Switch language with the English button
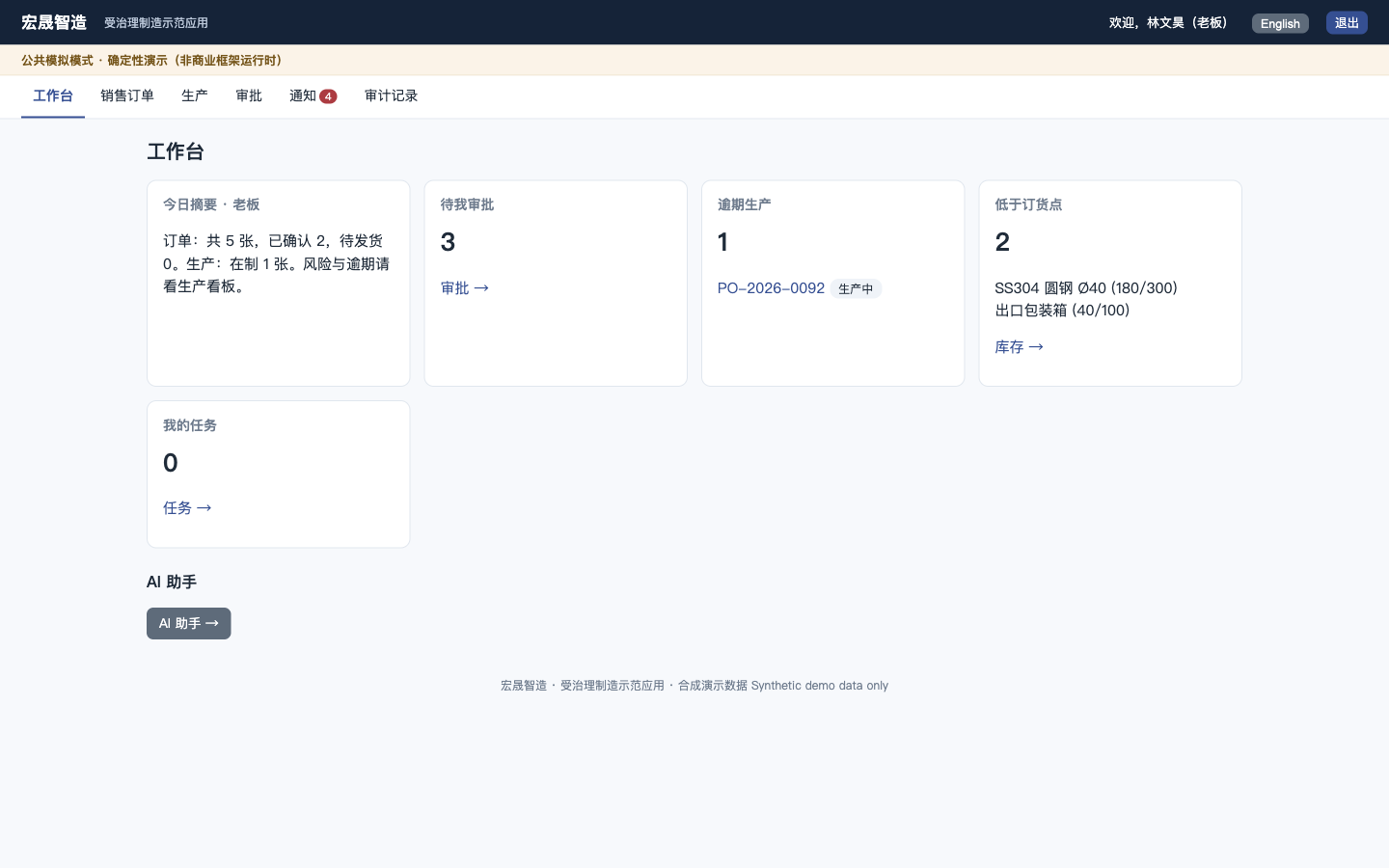Image resolution: width=1389 pixels, height=868 pixels. 1280,23
